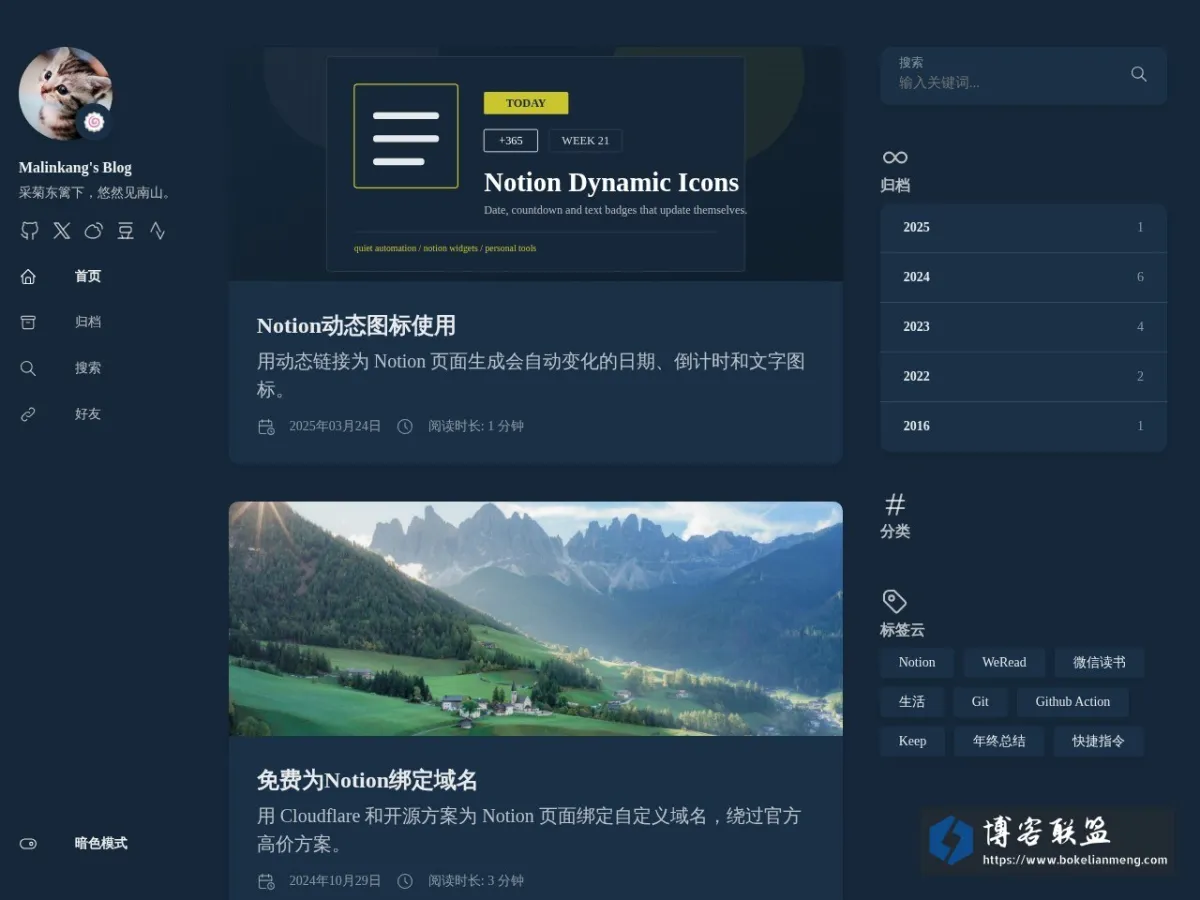Select the Github Action tag
1200x900 pixels.
[x=1073, y=702]
